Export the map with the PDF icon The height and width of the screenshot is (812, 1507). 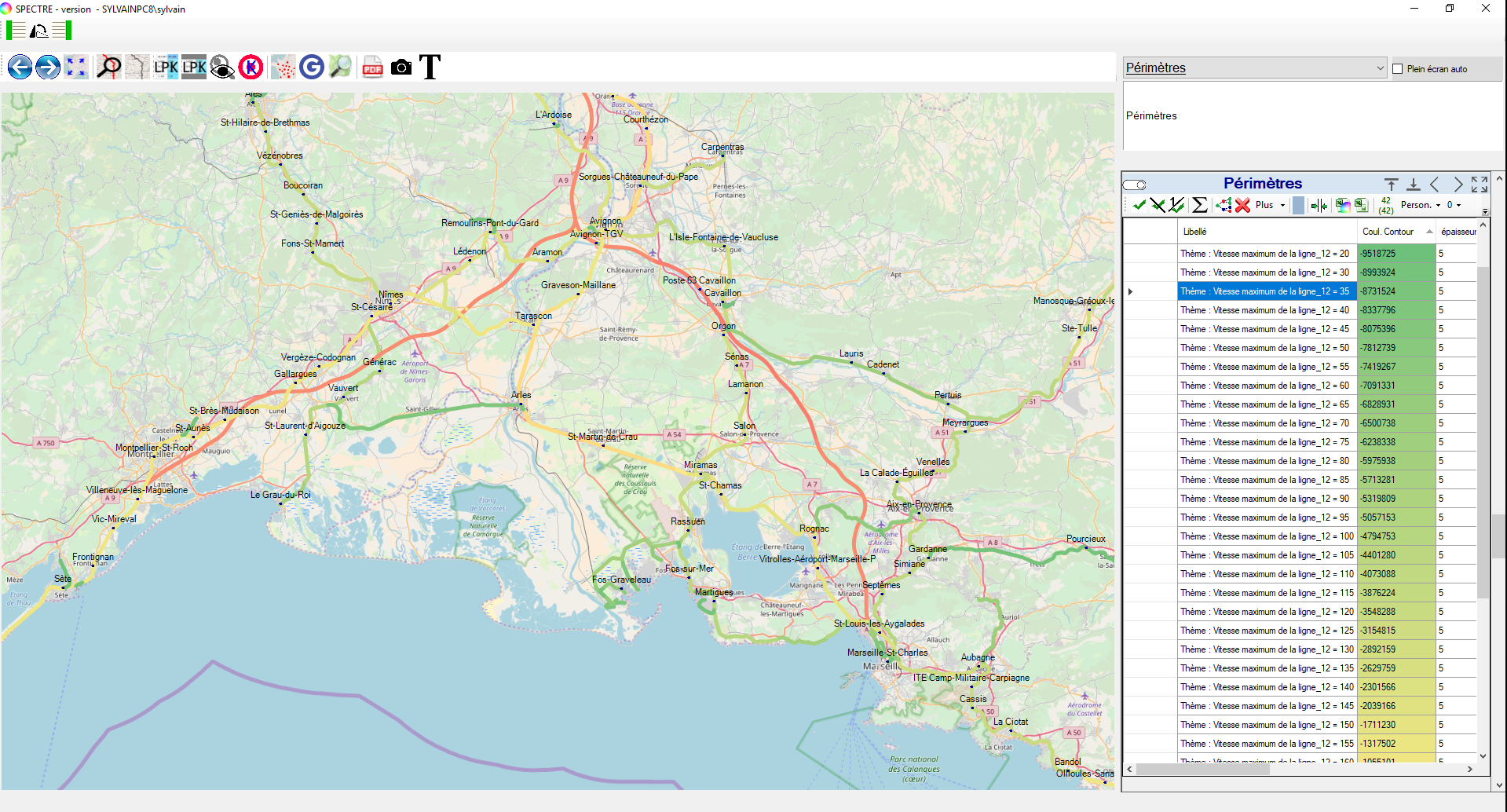point(372,68)
